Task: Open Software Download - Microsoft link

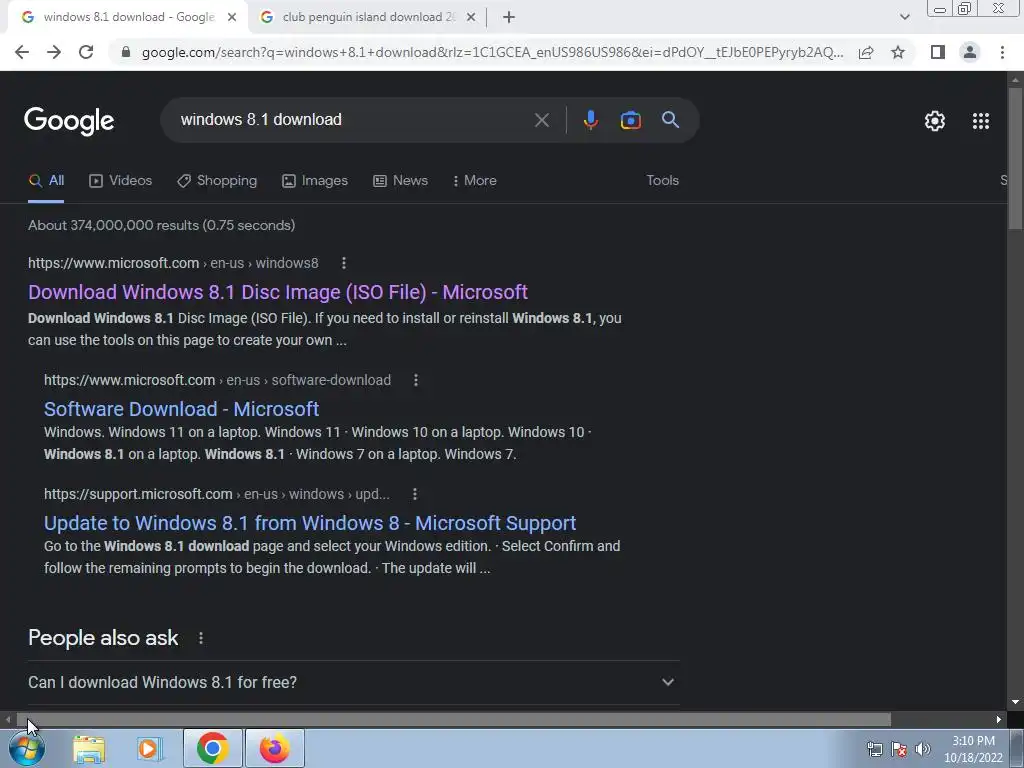Action: [x=182, y=409]
